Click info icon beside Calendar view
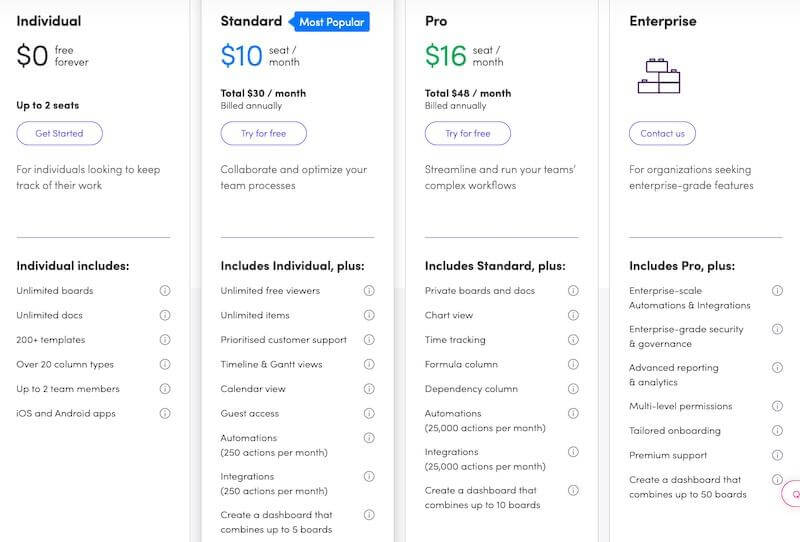 pos(369,389)
